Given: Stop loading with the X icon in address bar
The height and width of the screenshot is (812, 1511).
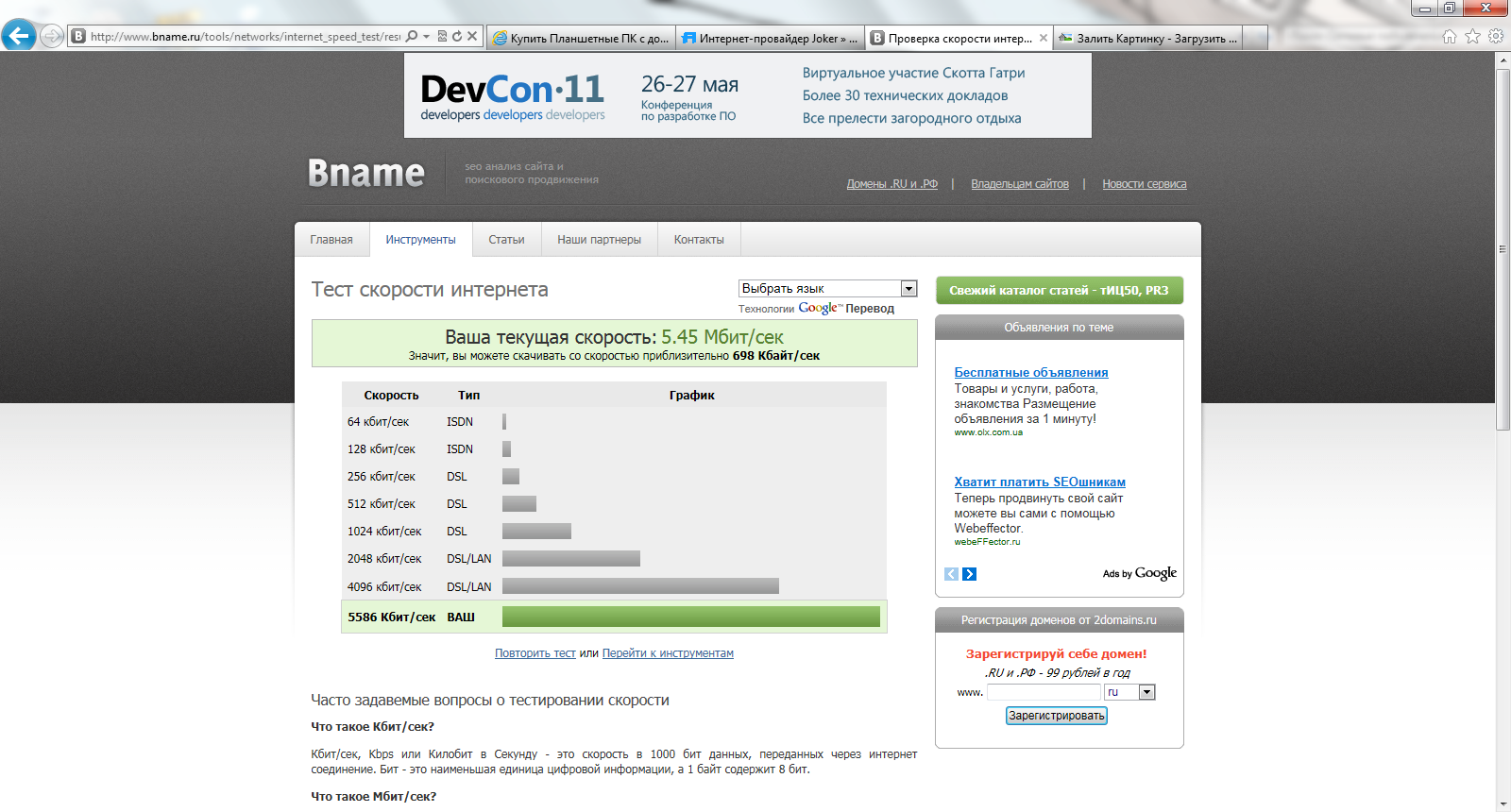Looking at the screenshot, I should tap(472, 37).
